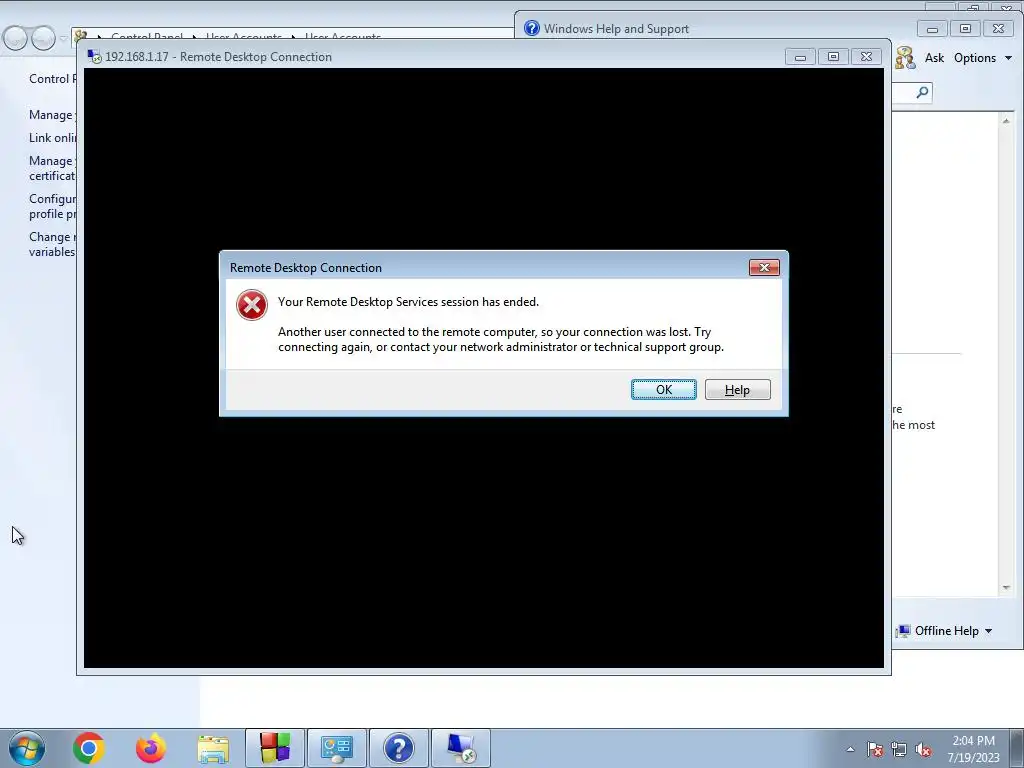Open Windows Explorer from the taskbar
The width and height of the screenshot is (1024, 768).
coord(213,748)
